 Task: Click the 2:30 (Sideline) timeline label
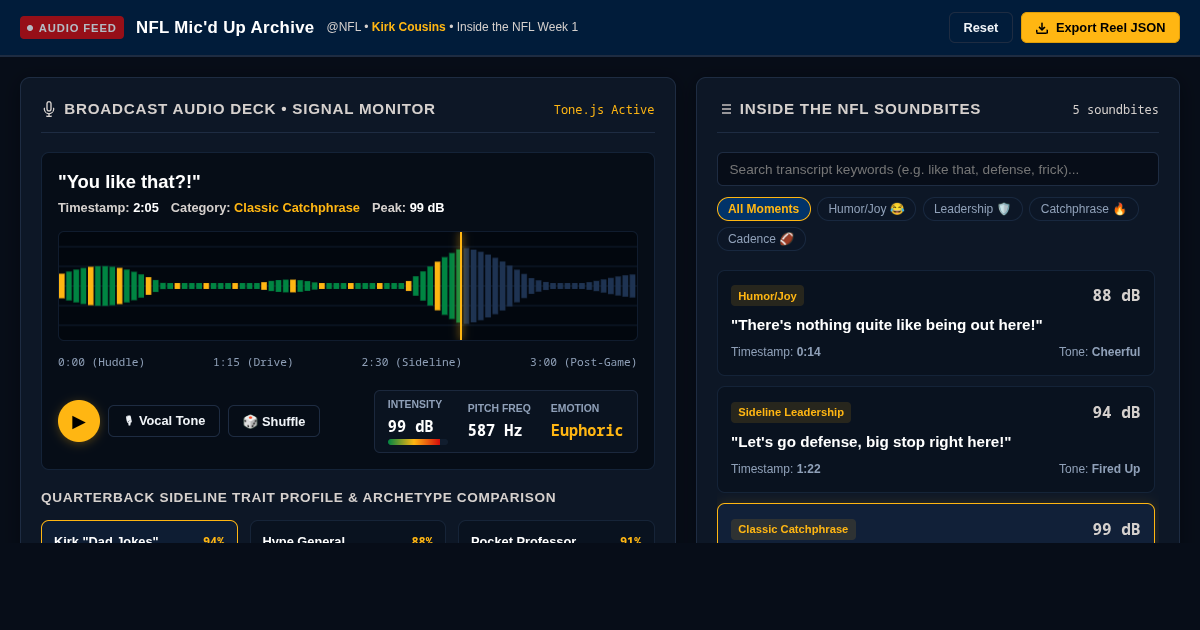(x=412, y=362)
